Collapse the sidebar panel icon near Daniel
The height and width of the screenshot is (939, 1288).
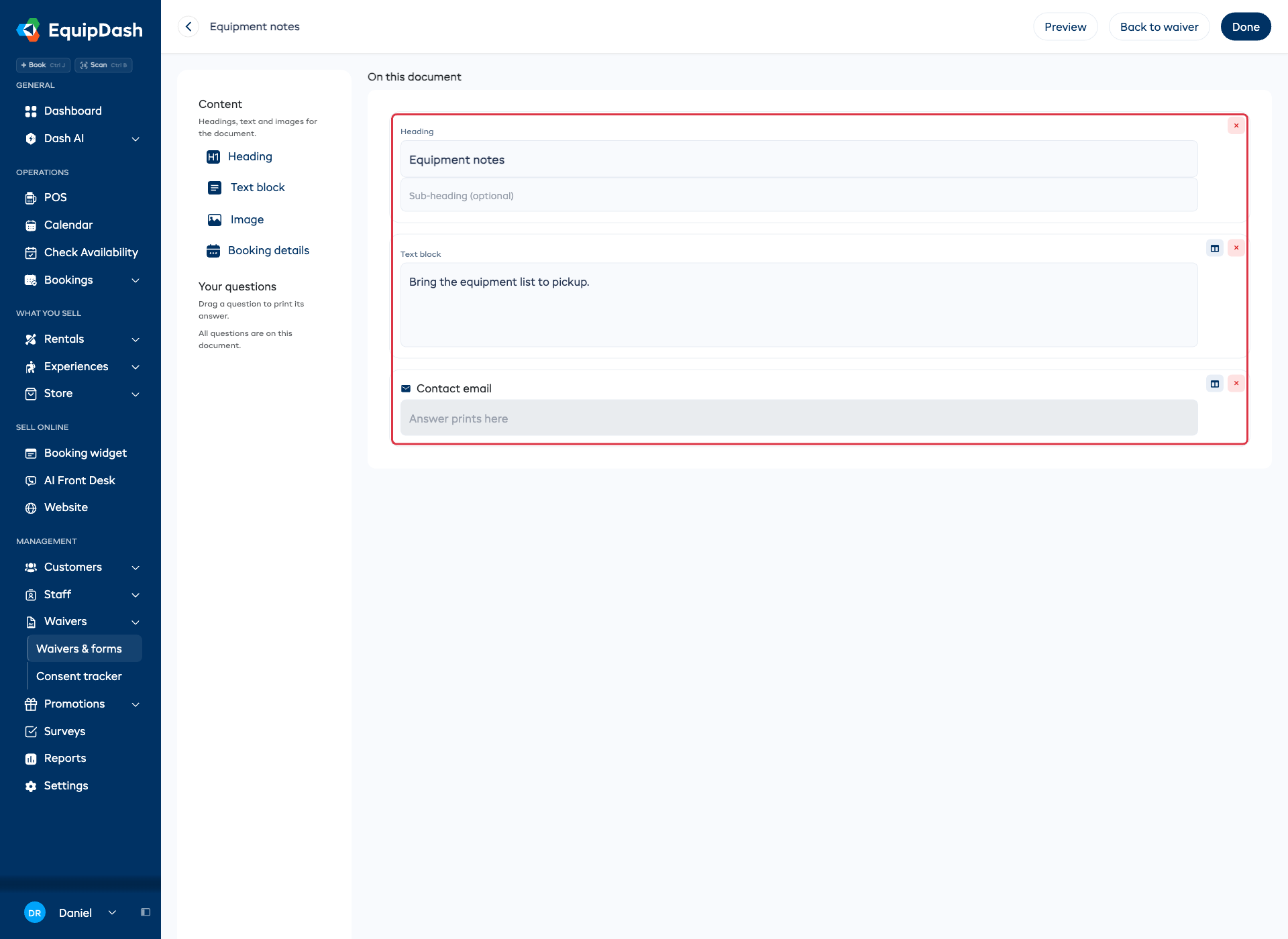pyautogui.click(x=146, y=913)
